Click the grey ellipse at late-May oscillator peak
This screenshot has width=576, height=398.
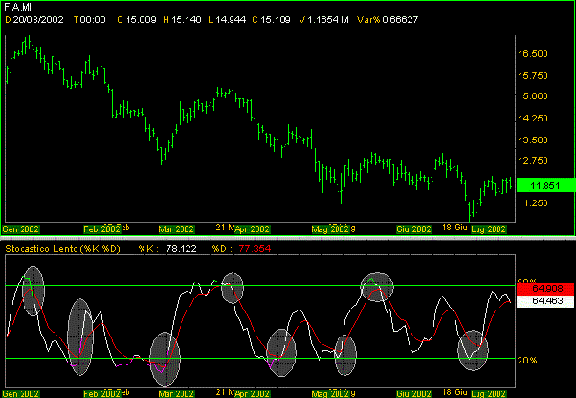coord(377,287)
